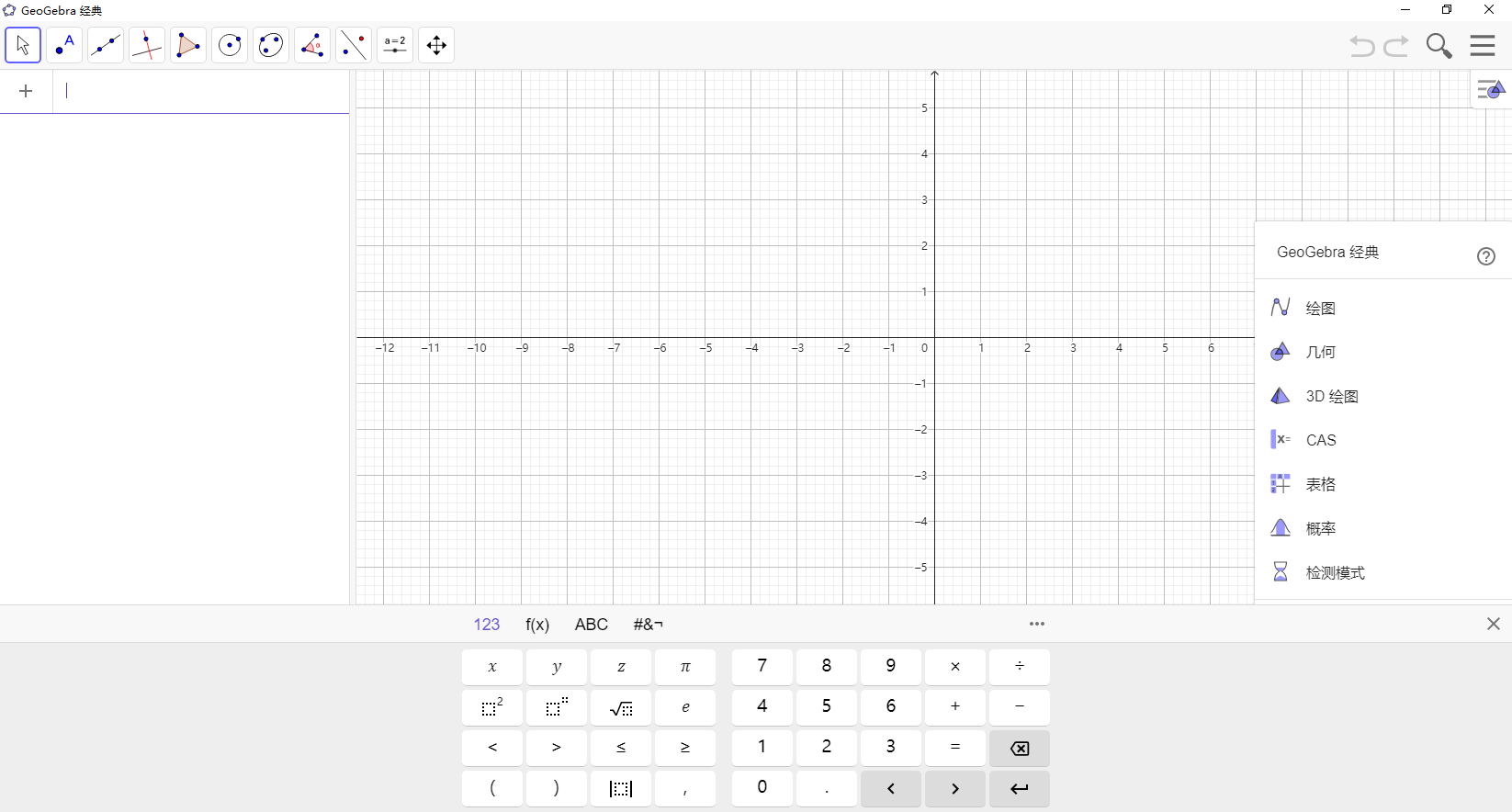Switch to the f(x) keyboard tab
Image resolution: width=1512 pixels, height=812 pixels.
(x=537, y=625)
